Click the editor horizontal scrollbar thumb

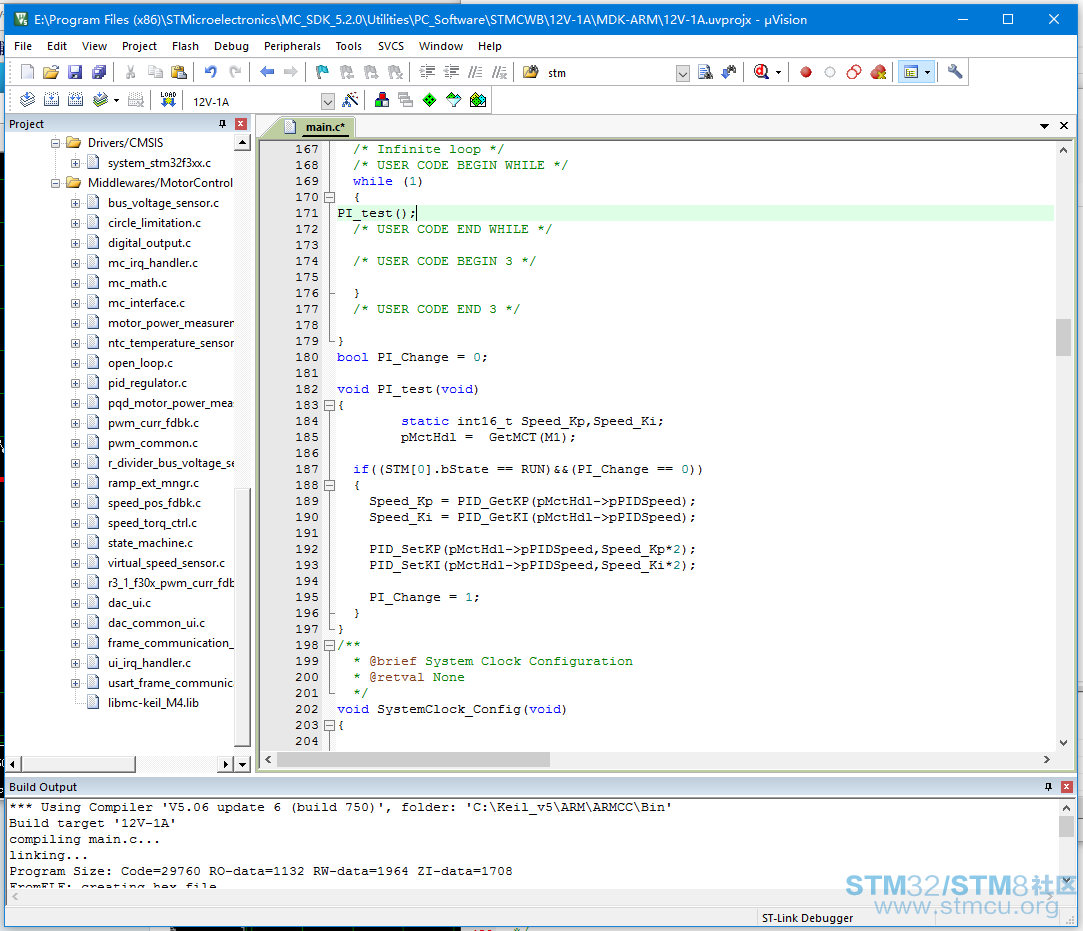(x=413, y=759)
